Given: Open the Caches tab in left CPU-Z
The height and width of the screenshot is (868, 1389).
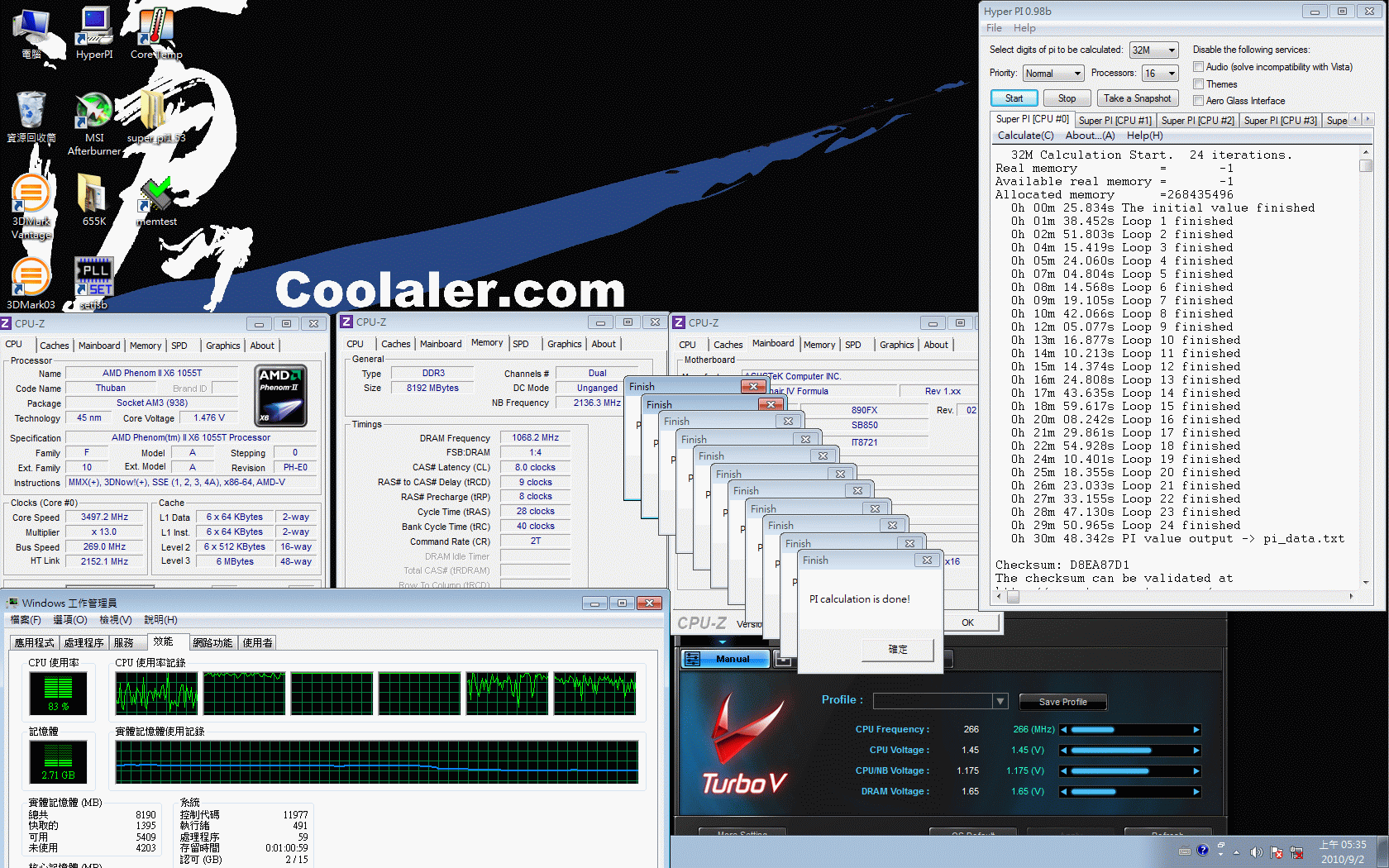Looking at the screenshot, I should [x=55, y=346].
